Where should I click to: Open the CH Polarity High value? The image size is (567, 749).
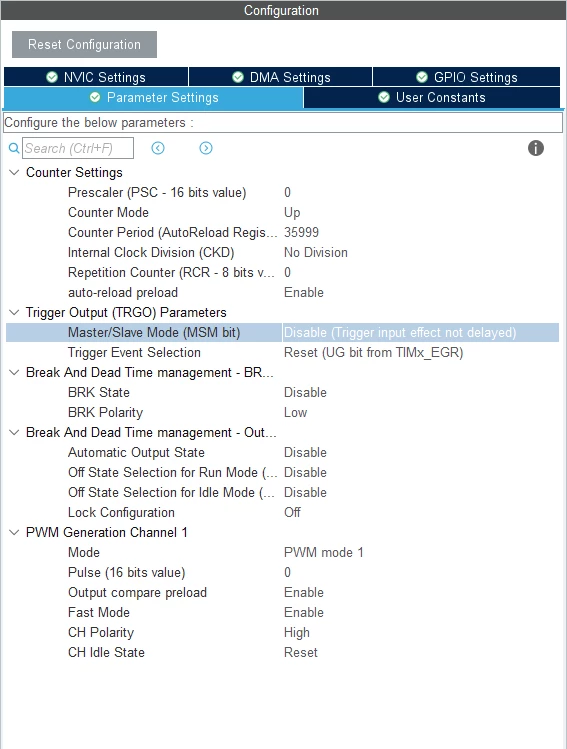(297, 632)
